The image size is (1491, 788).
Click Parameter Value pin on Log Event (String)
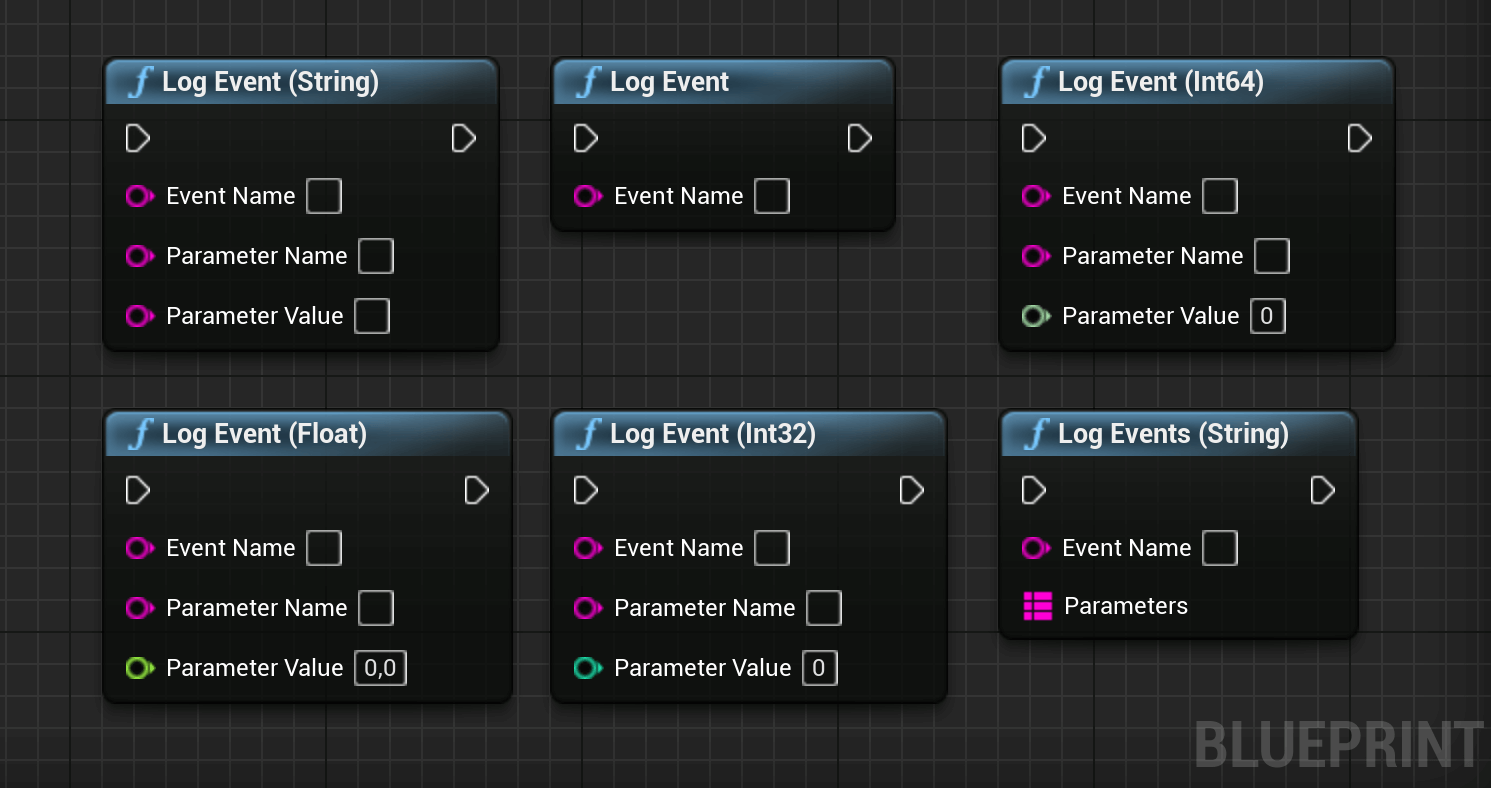click(140, 316)
